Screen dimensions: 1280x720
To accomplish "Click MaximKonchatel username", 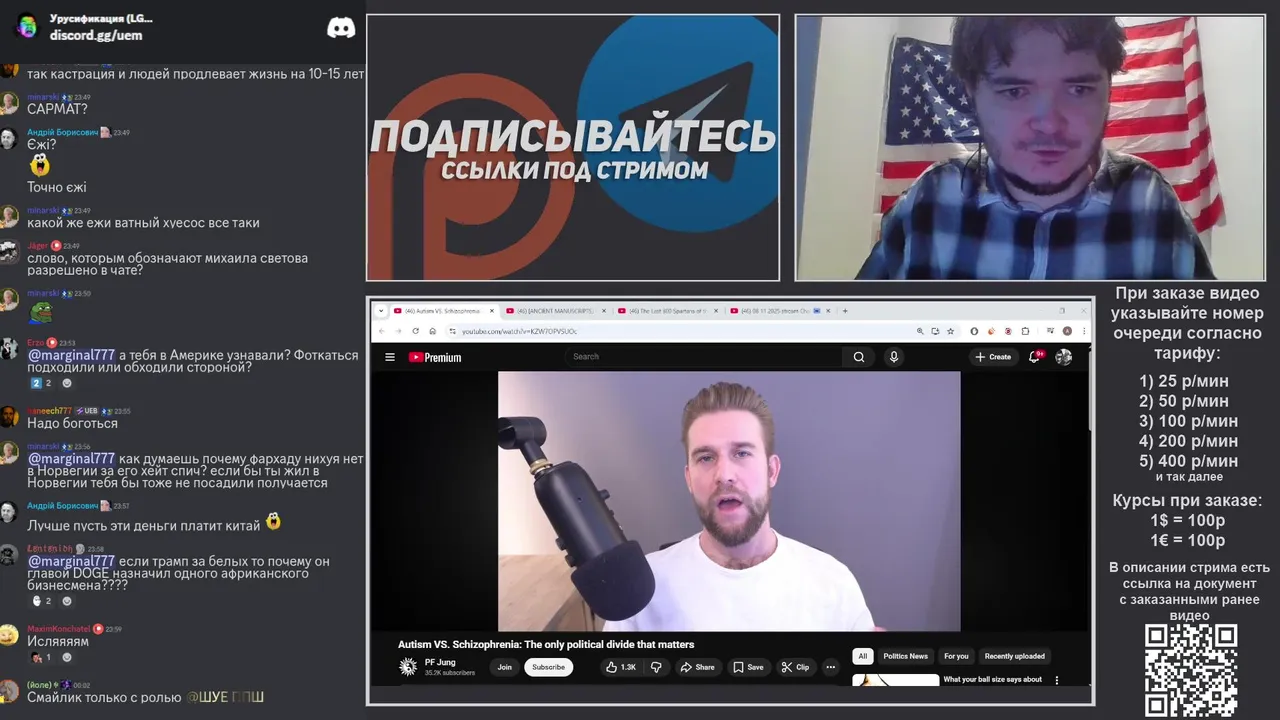I will [x=59, y=629].
